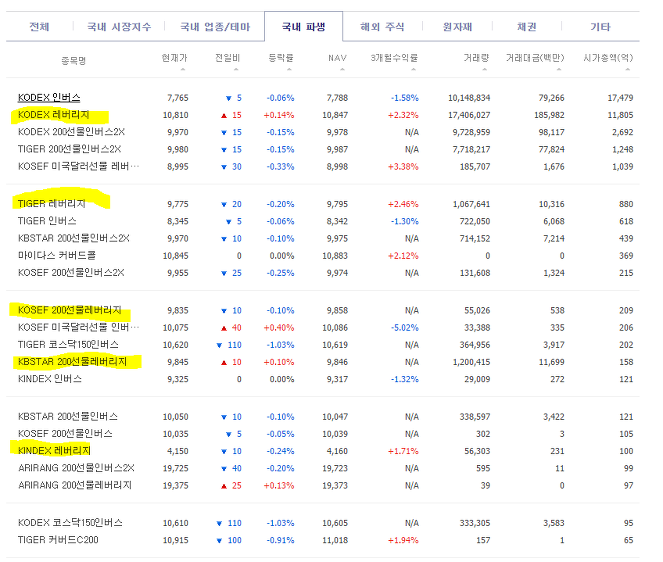Select KOSEF 미국달러선물 인버… row name
This screenshot has height=562, width=663.
(78, 327)
